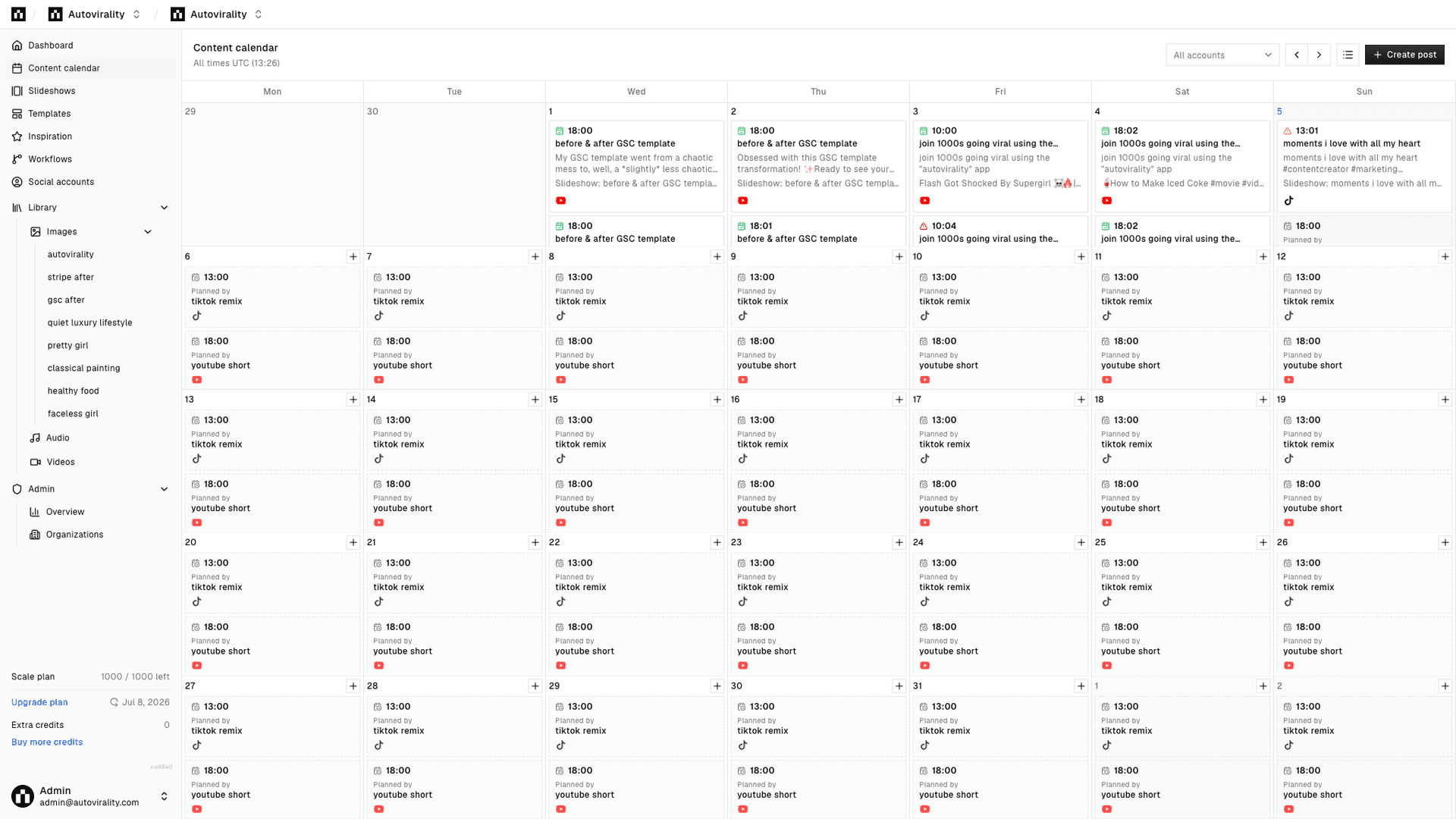Collapse the Images folder
This screenshot has height=819, width=1456.
point(148,232)
